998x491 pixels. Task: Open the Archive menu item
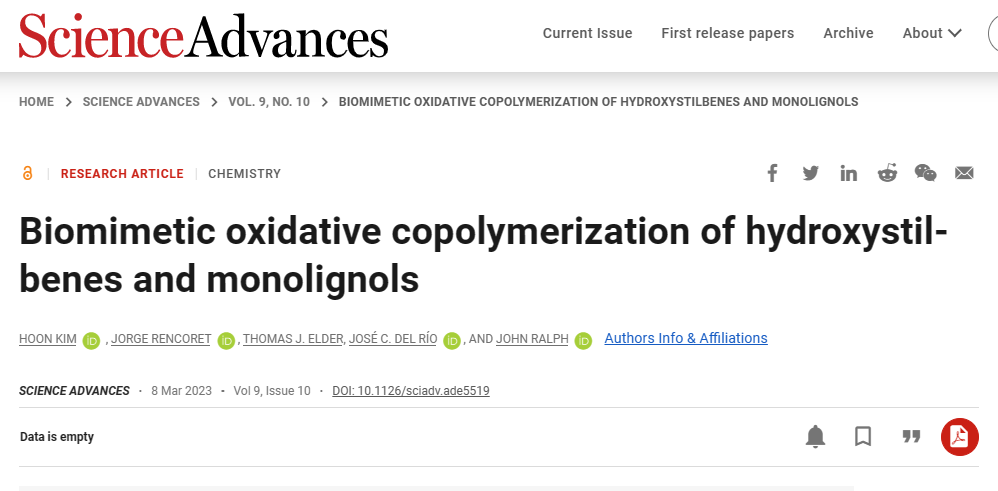(848, 33)
